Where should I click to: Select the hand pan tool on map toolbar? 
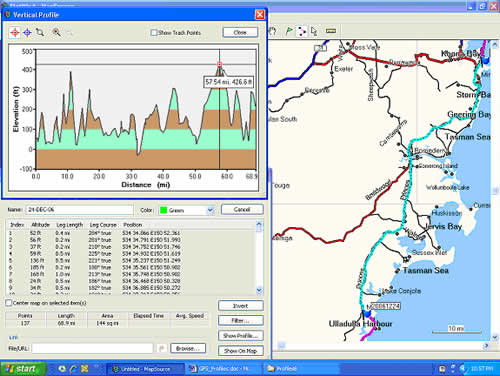click(273, 31)
